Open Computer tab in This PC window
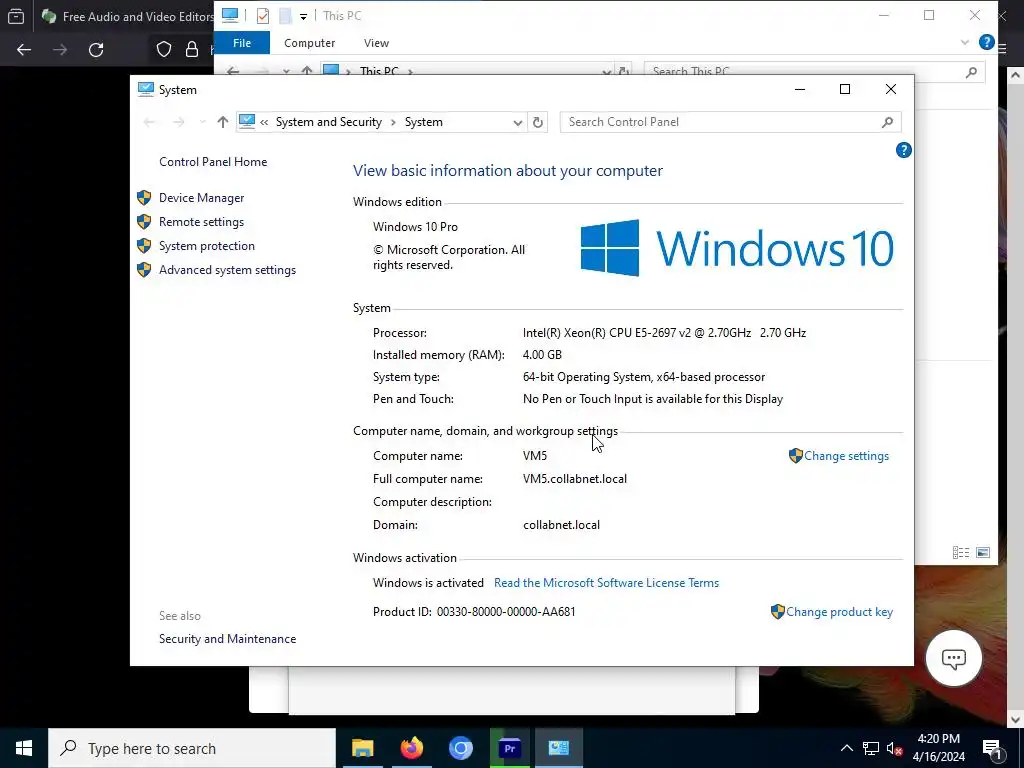This screenshot has width=1024, height=768. [x=309, y=43]
